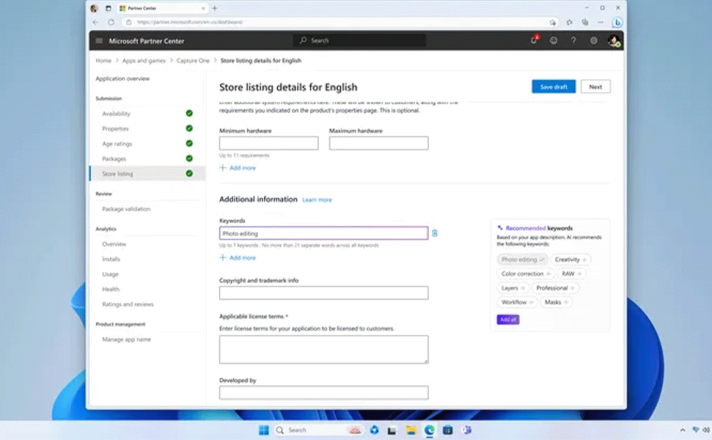This screenshot has height=440, width=712.
Task: Open Application overview in sidebar
Action: (123, 79)
